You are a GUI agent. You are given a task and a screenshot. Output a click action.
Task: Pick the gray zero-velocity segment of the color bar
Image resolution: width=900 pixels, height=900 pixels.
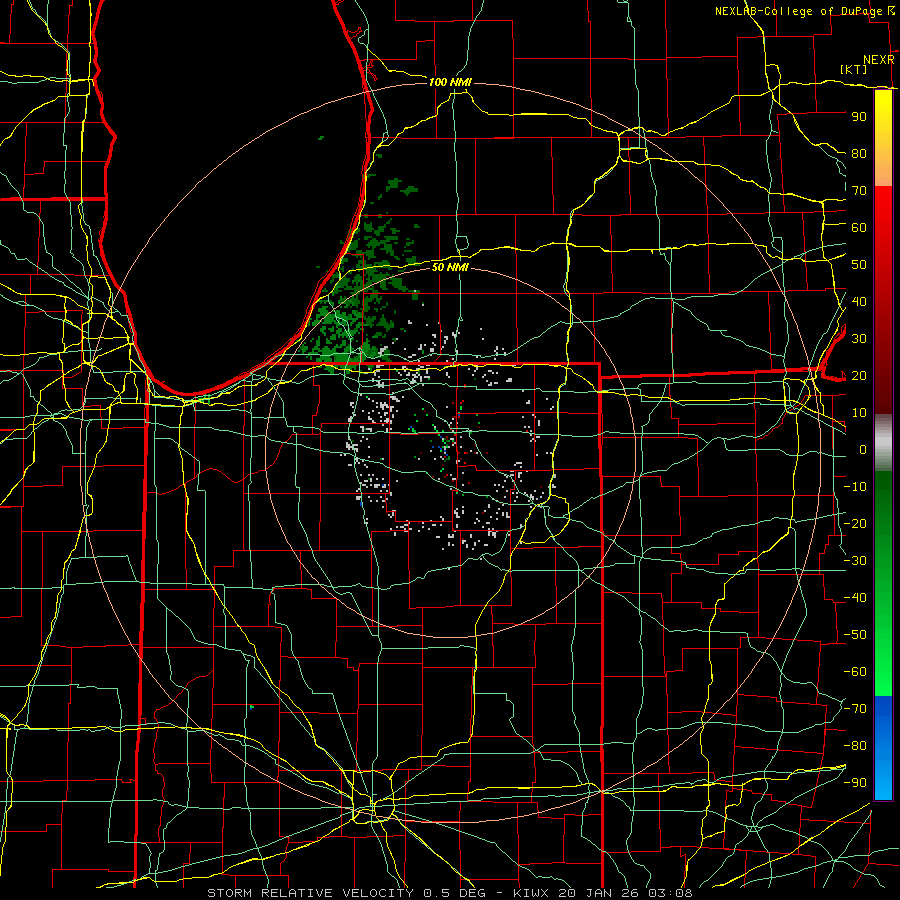[x=883, y=443]
